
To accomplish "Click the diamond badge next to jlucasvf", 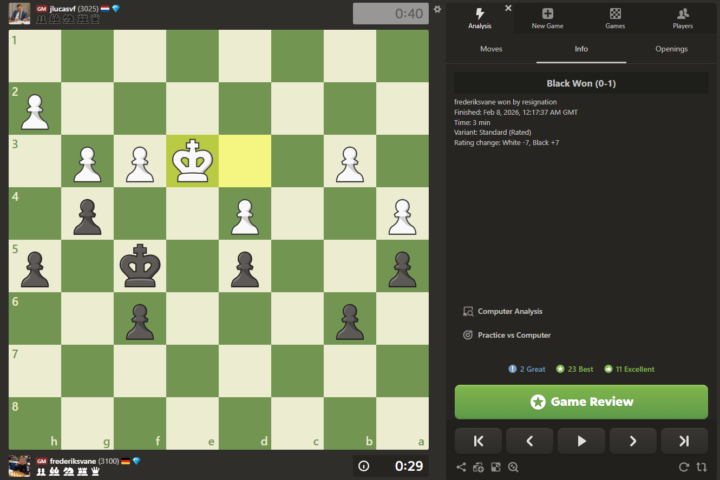I will coord(116,8).
